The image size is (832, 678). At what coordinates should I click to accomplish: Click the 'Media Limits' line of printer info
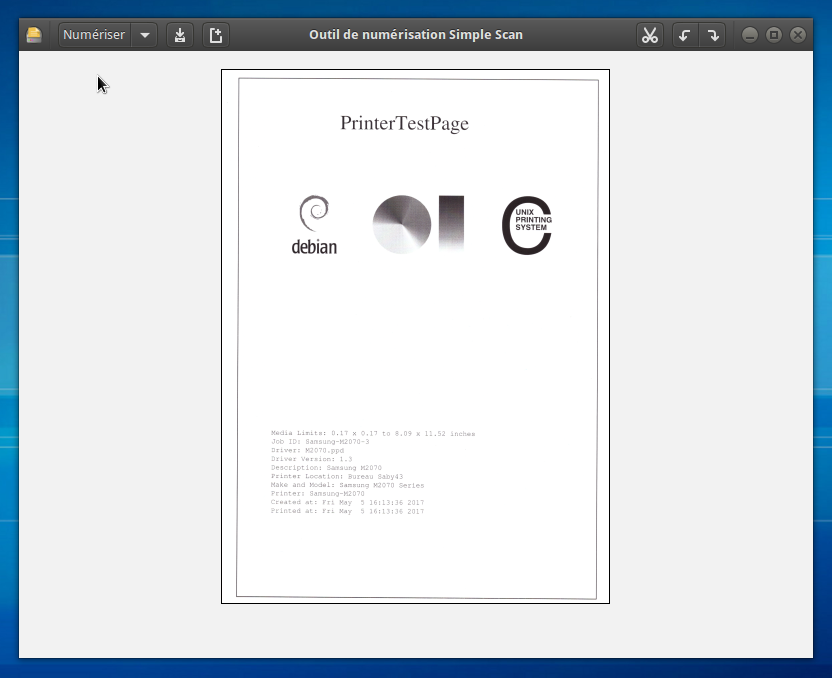pyautogui.click(x=372, y=434)
